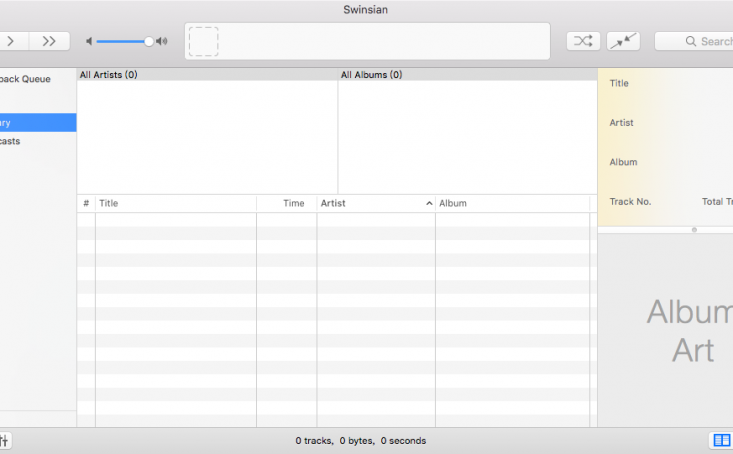Image resolution: width=733 pixels, height=454 pixels.
Task: Adjust the volume slider knob
Action: (x=149, y=42)
